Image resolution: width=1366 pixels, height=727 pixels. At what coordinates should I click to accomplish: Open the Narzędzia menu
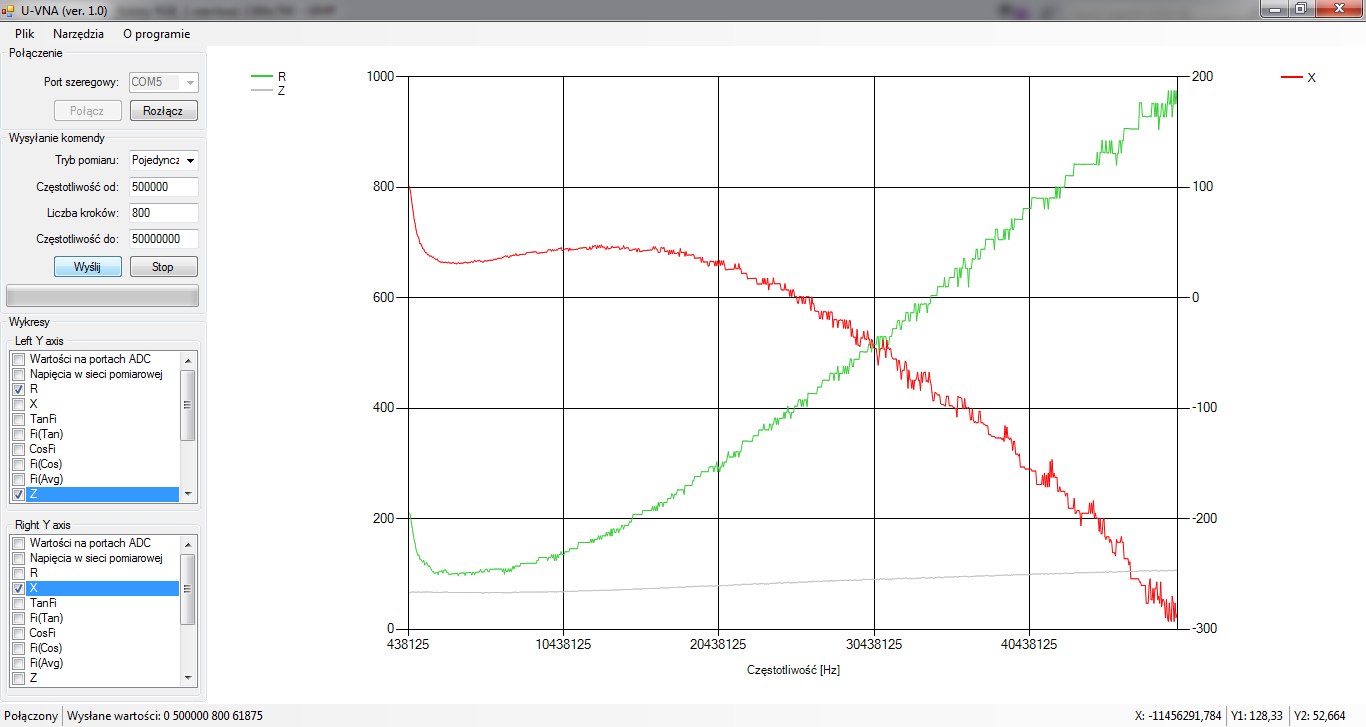pyautogui.click(x=78, y=33)
